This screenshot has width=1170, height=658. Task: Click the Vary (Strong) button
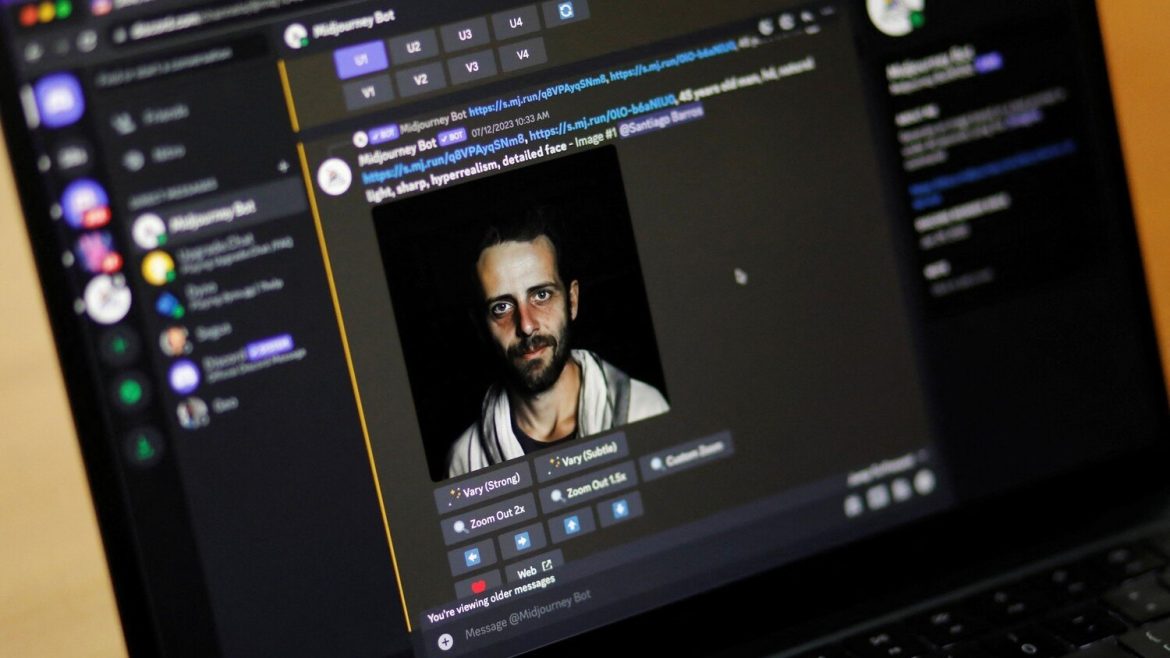click(484, 488)
